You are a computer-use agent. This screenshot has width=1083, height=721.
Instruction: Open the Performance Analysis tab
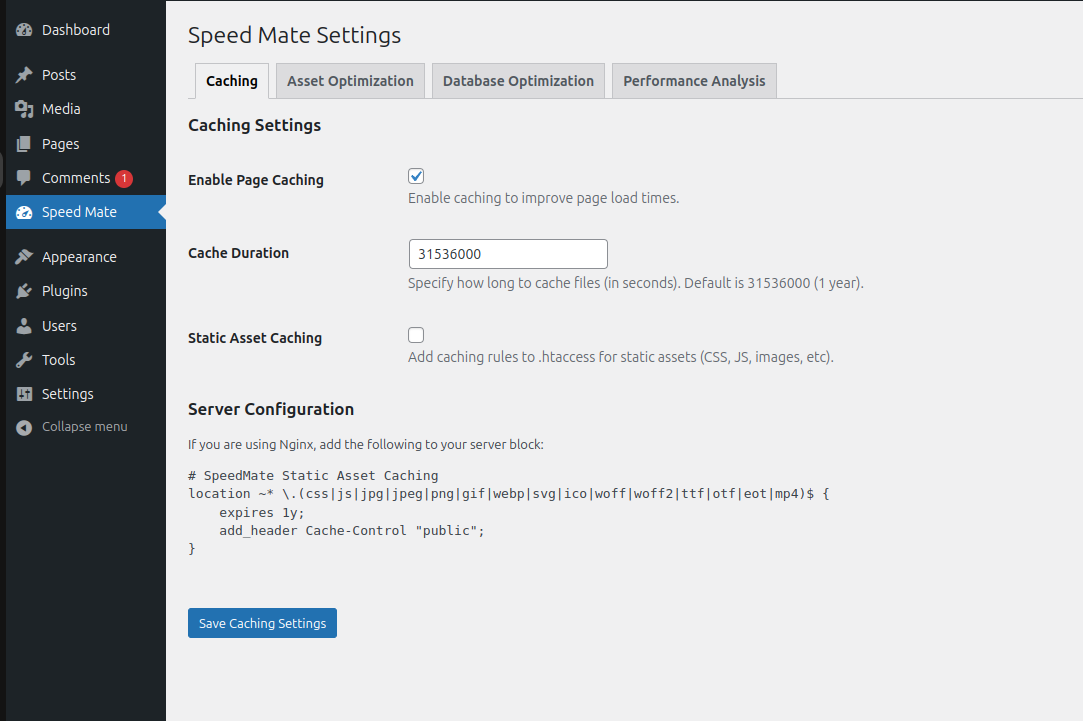694,81
